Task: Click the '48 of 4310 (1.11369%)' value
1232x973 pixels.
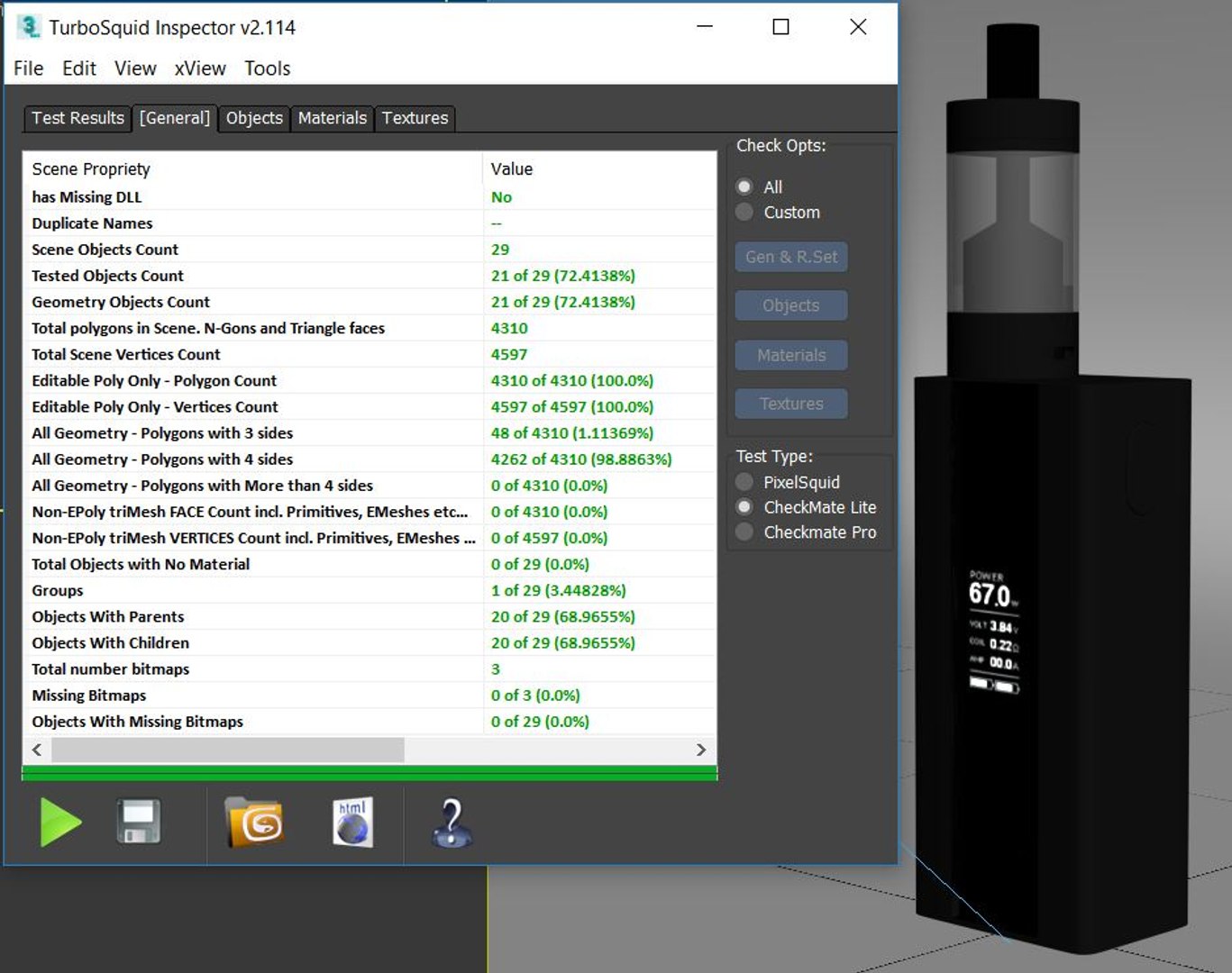Action: point(572,433)
